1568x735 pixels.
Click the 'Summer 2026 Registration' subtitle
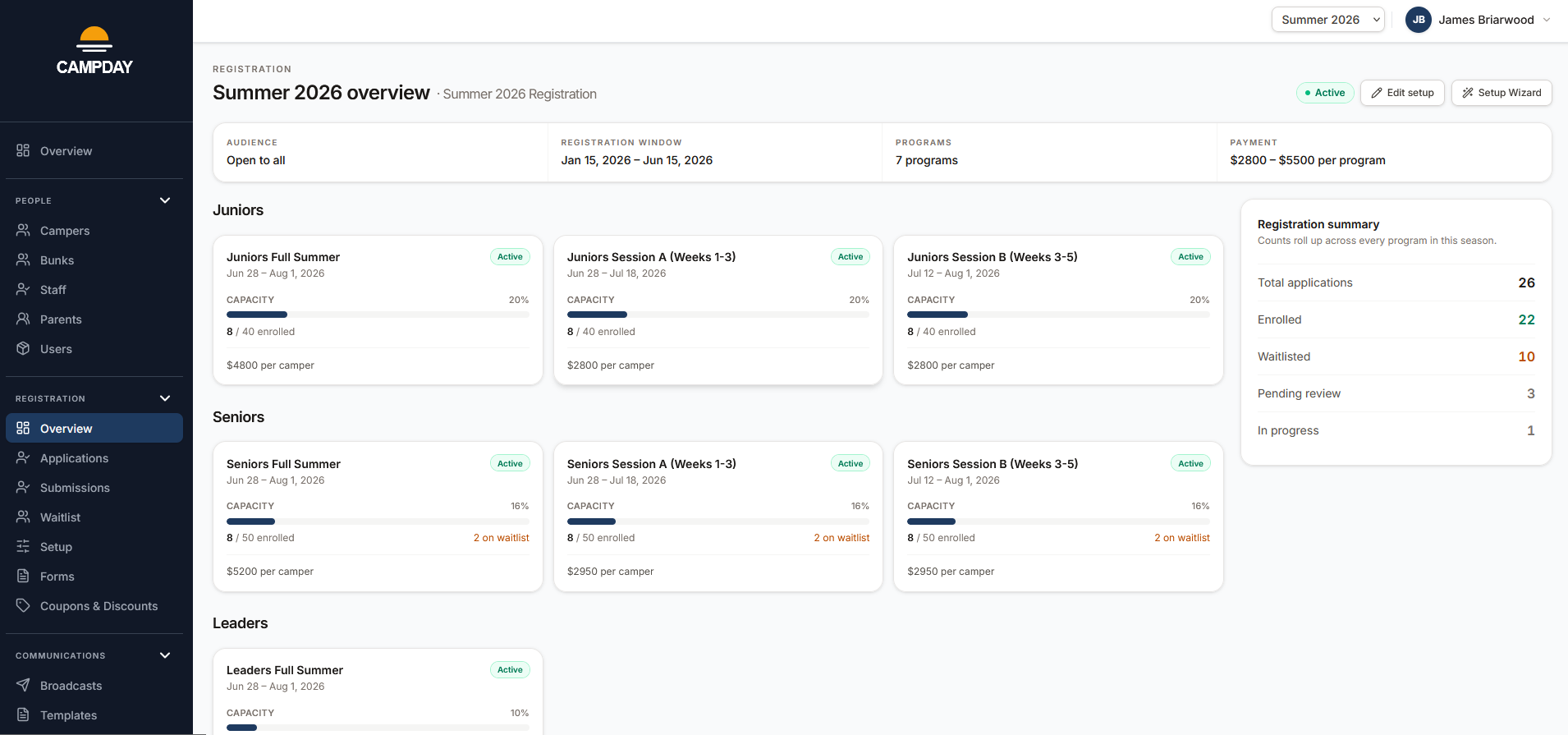click(x=520, y=94)
